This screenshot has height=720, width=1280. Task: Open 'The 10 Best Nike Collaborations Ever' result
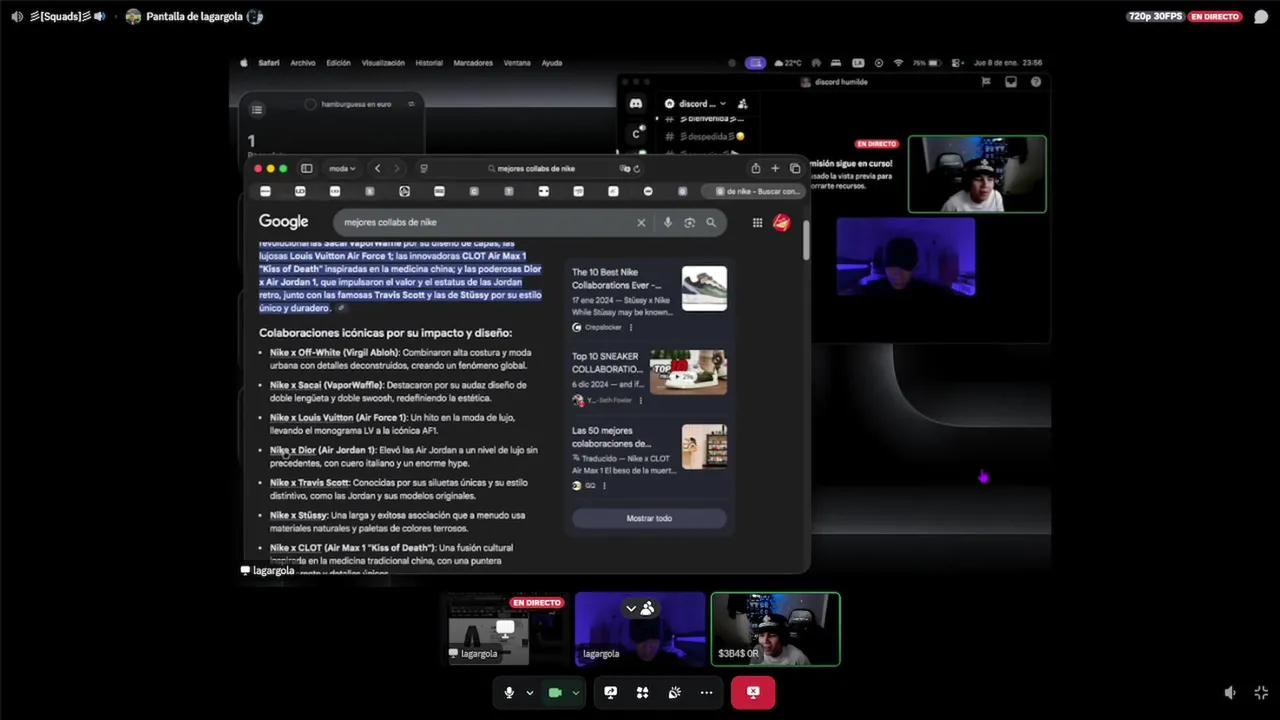point(616,279)
